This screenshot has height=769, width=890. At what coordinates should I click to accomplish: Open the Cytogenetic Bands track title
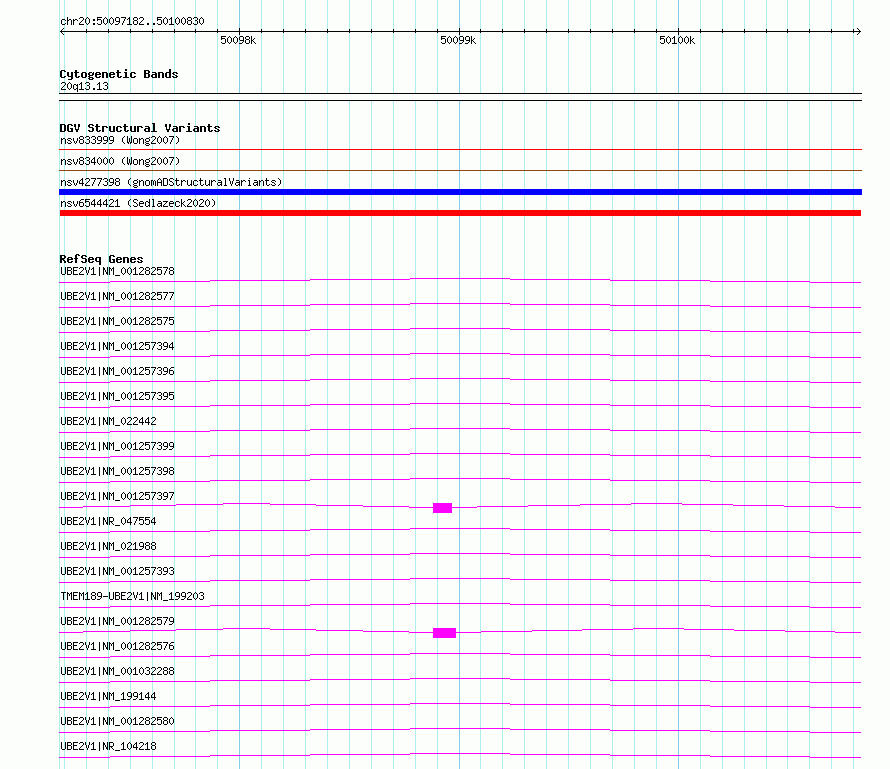click(119, 74)
